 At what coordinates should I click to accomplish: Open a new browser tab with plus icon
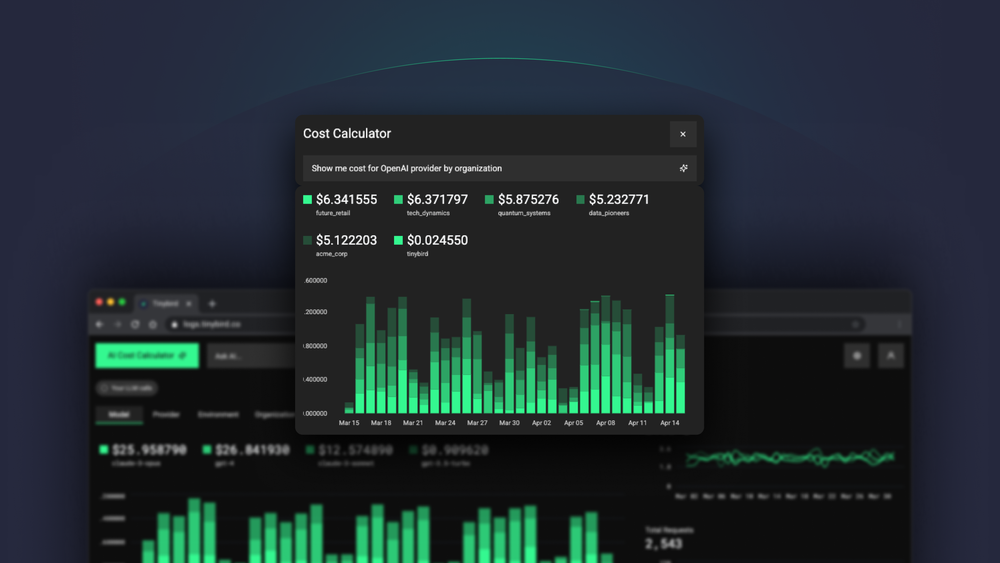tap(212, 303)
